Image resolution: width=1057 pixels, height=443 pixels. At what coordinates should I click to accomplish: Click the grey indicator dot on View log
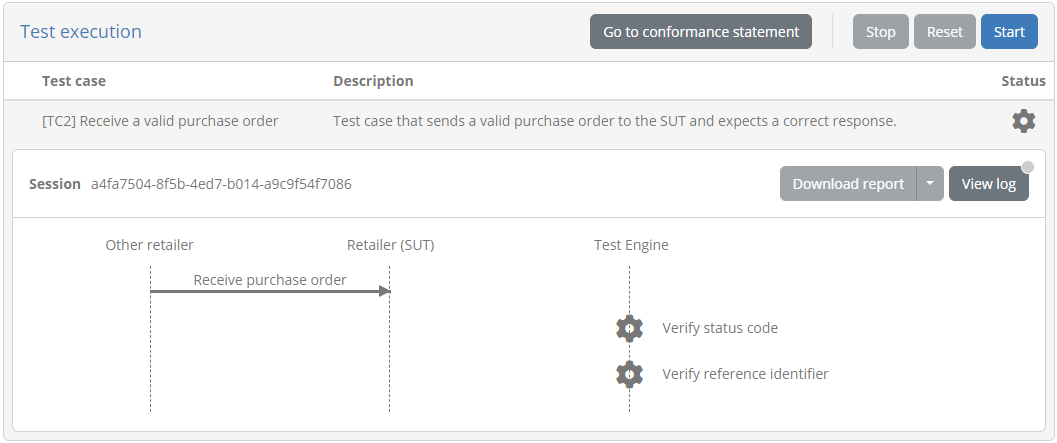point(1027,167)
